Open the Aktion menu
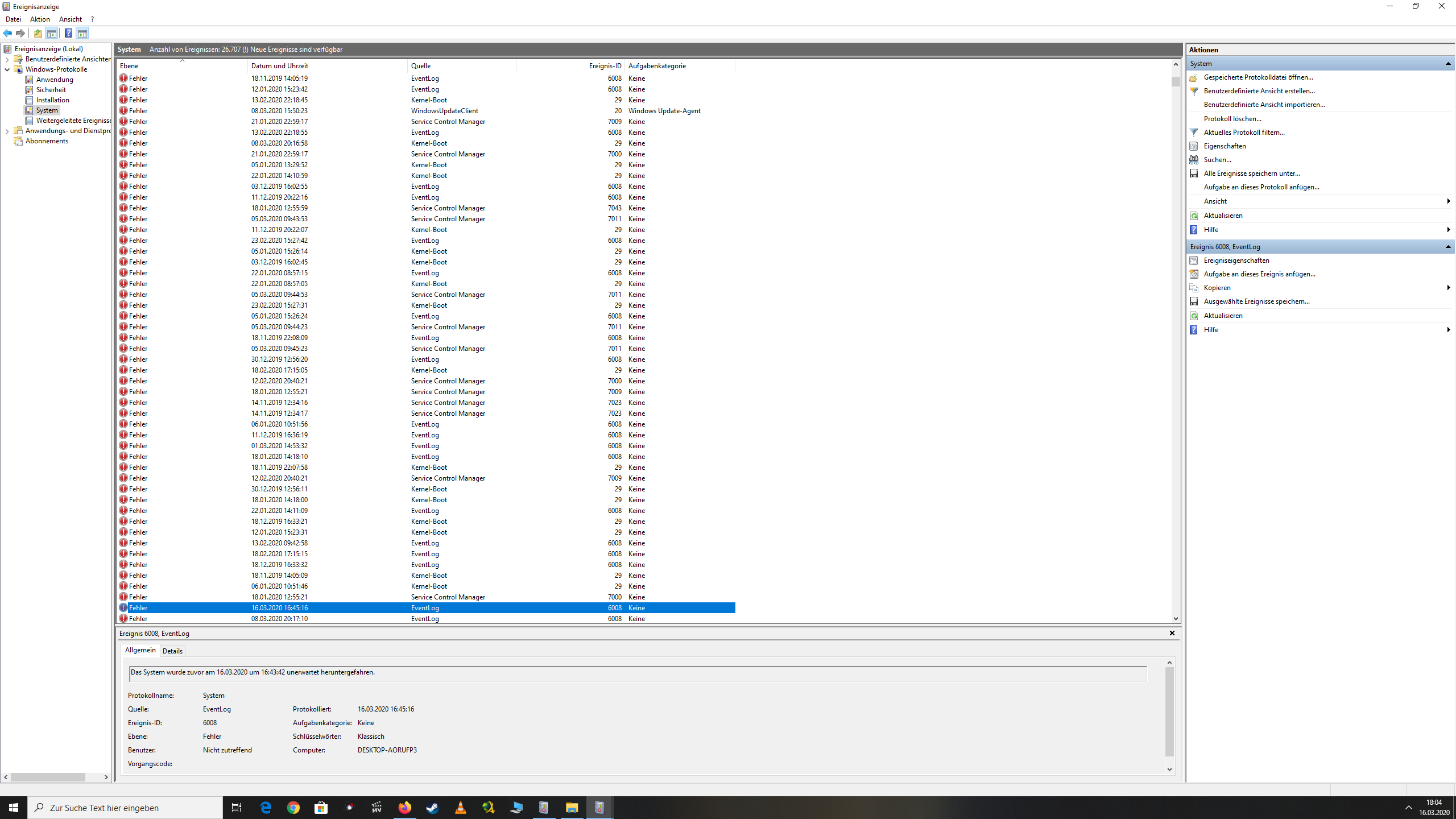Screen dimensions: 1456x819 coord(40,19)
